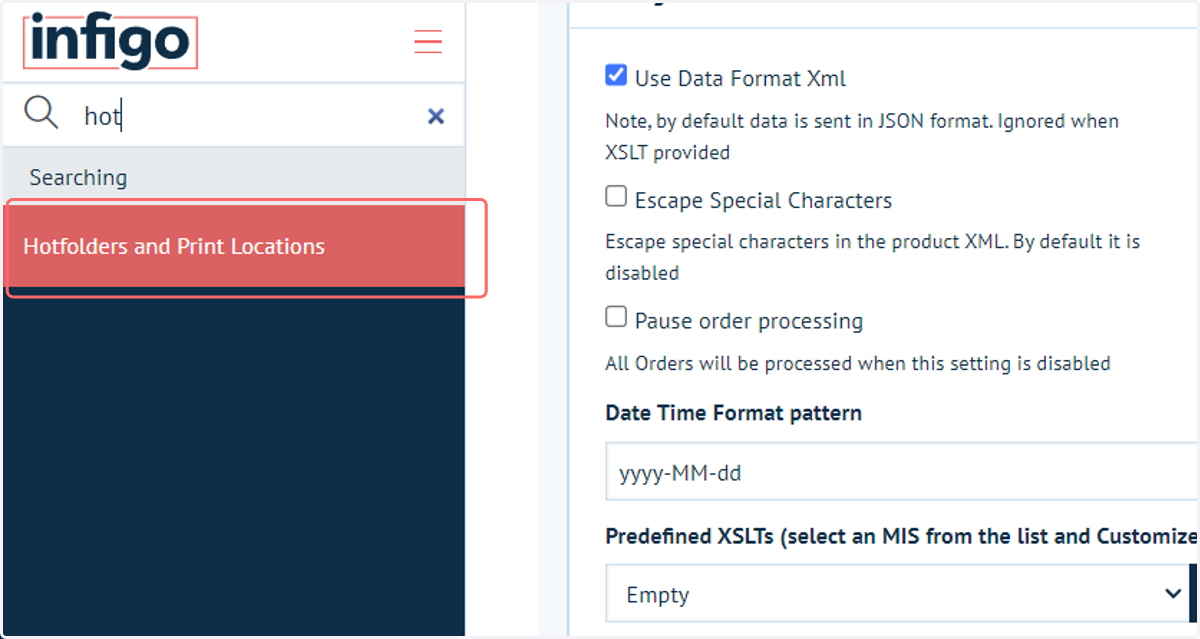Toggle the hamburger menu icon
Viewport: 1200px width, 639px height.
click(x=428, y=41)
